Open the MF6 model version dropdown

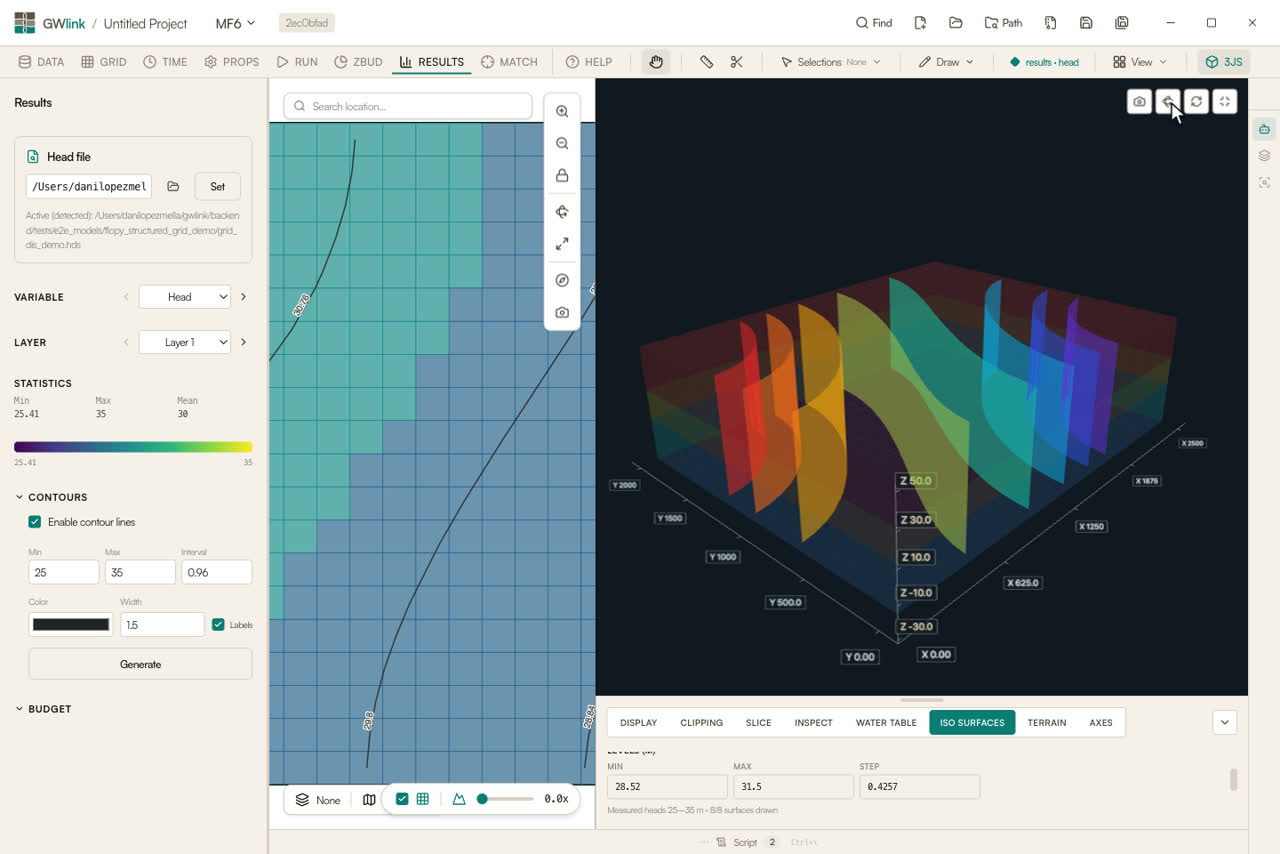236,23
